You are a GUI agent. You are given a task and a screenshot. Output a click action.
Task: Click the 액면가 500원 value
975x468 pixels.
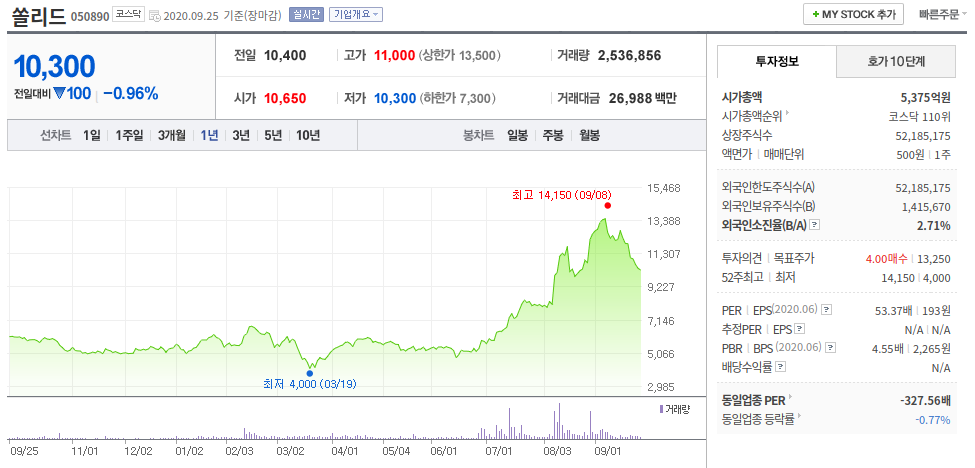coord(913,155)
